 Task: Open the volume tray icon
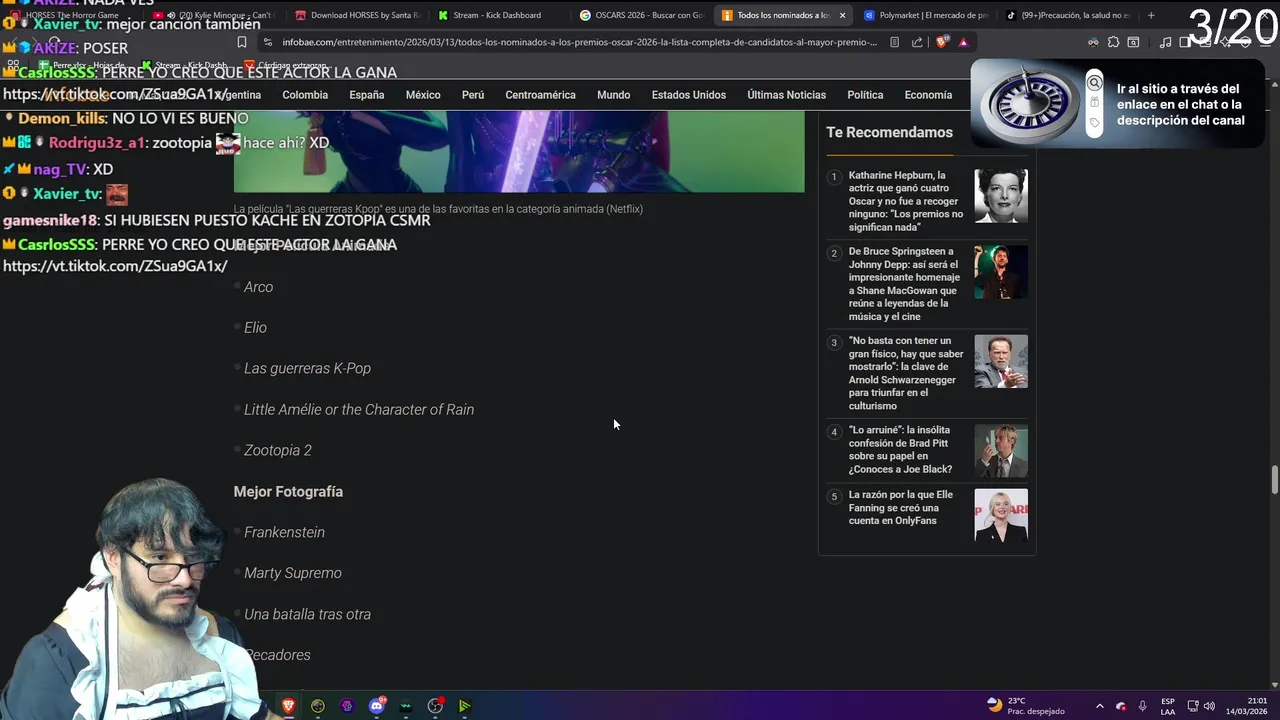click(x=1209, y=706)
